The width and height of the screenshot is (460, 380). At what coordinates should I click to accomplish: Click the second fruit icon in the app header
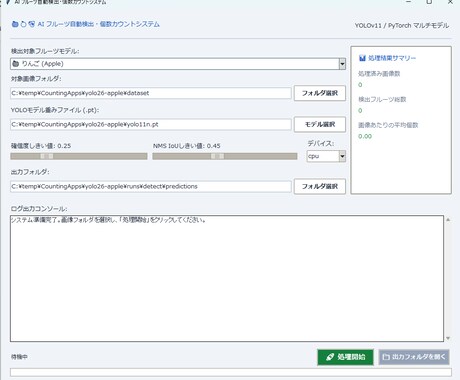23,24
